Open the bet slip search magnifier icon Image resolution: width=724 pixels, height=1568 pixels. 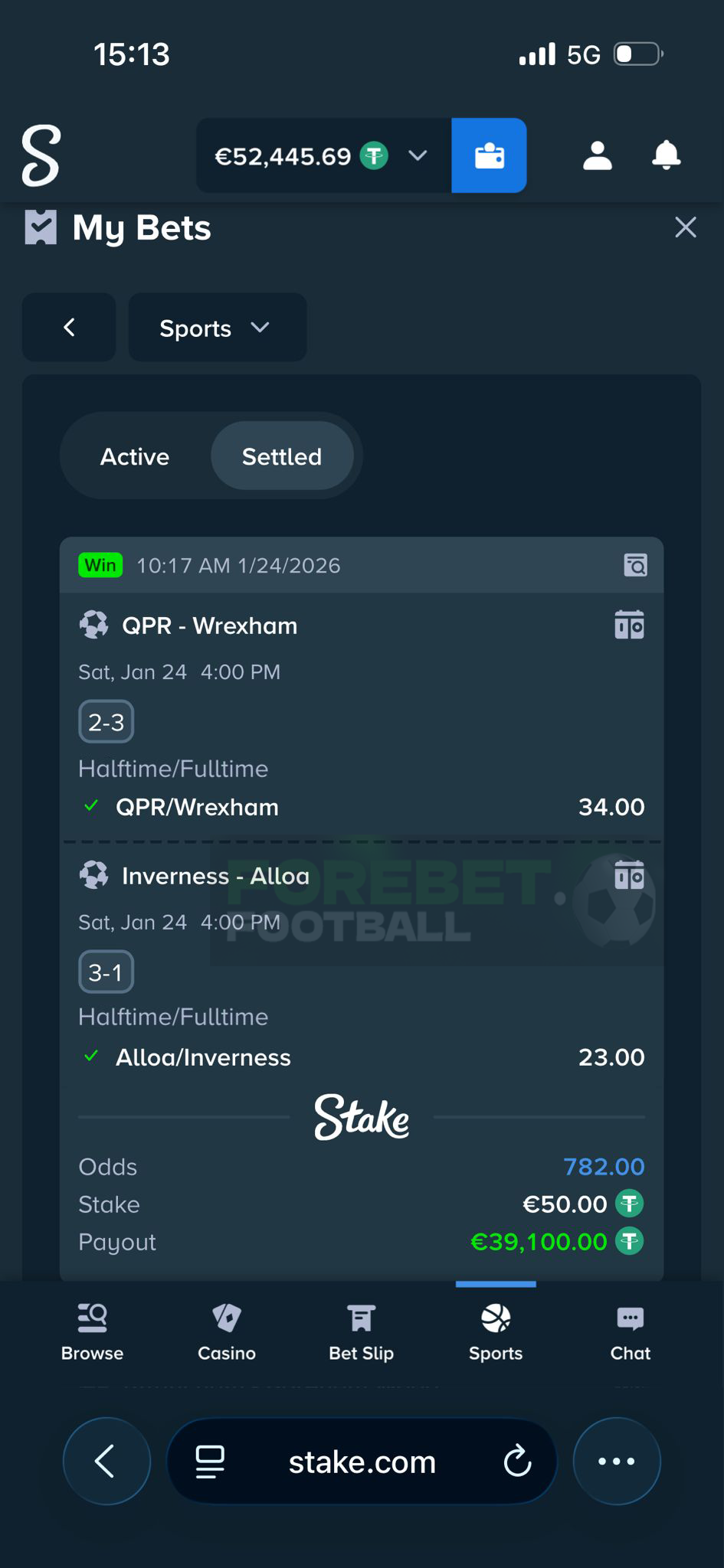click(x=634, y=565)
